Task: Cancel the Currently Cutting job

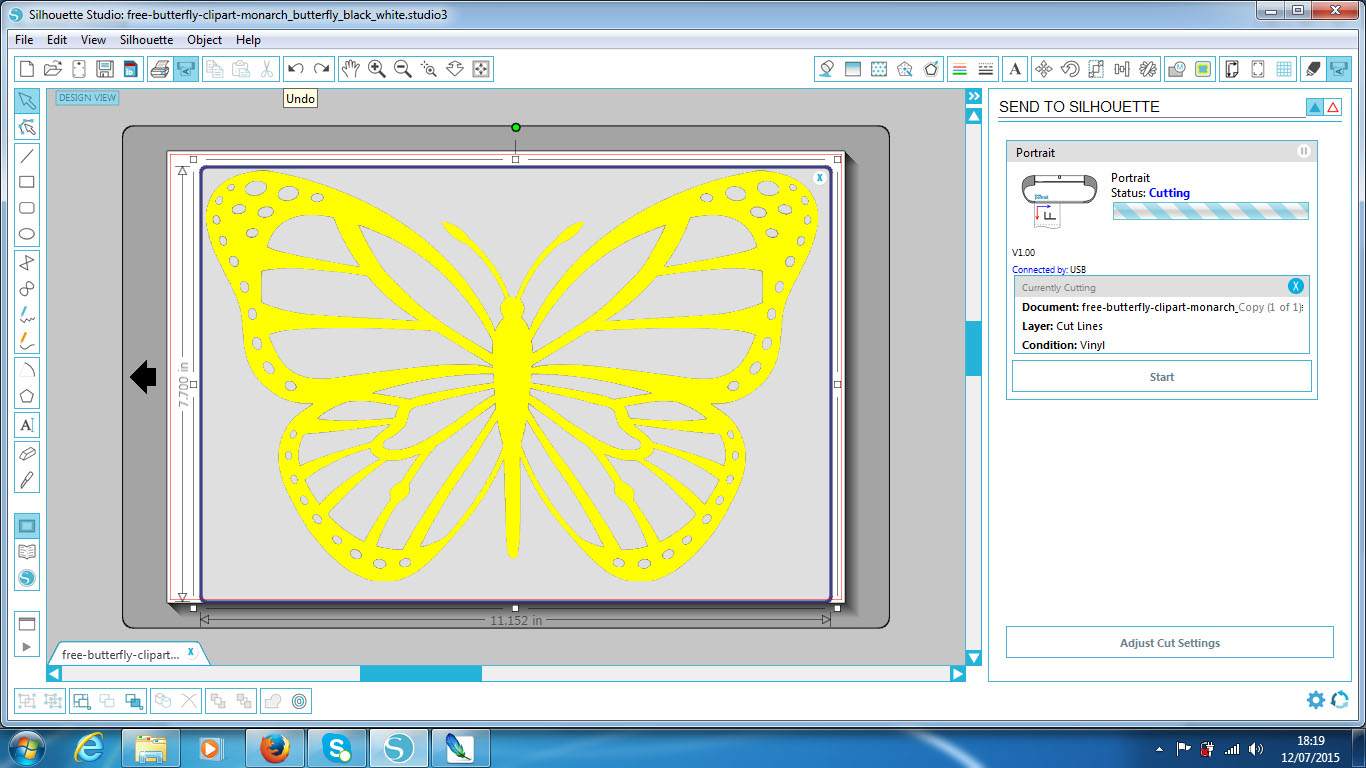Action: point(1296,287)
